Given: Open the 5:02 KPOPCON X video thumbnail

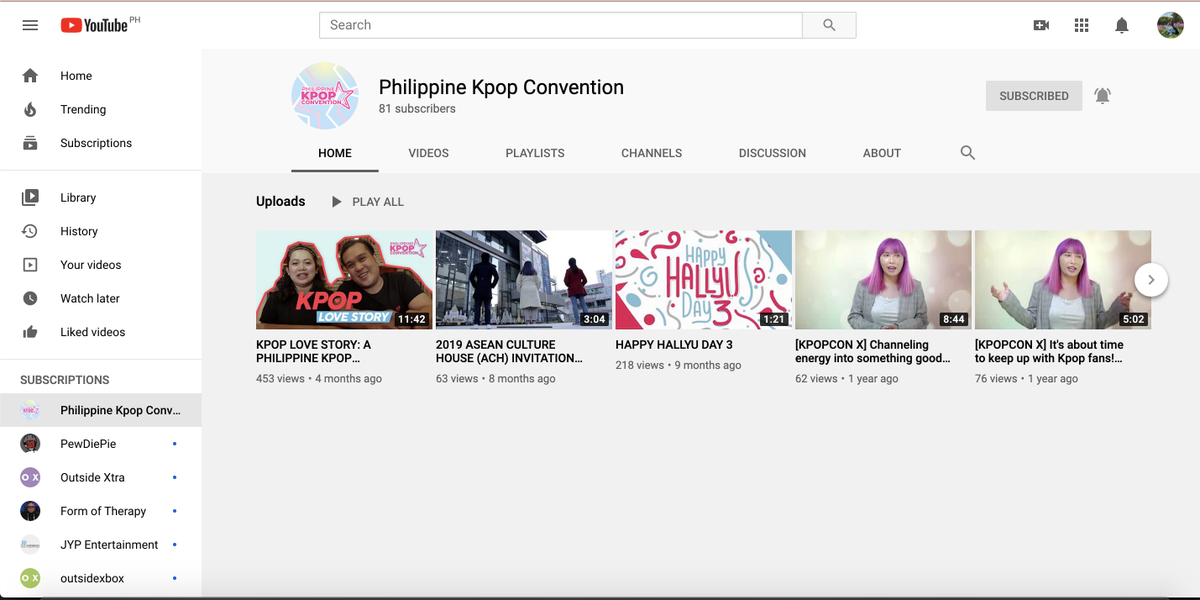Looking at the screenshot, I should coord(1062,280).
